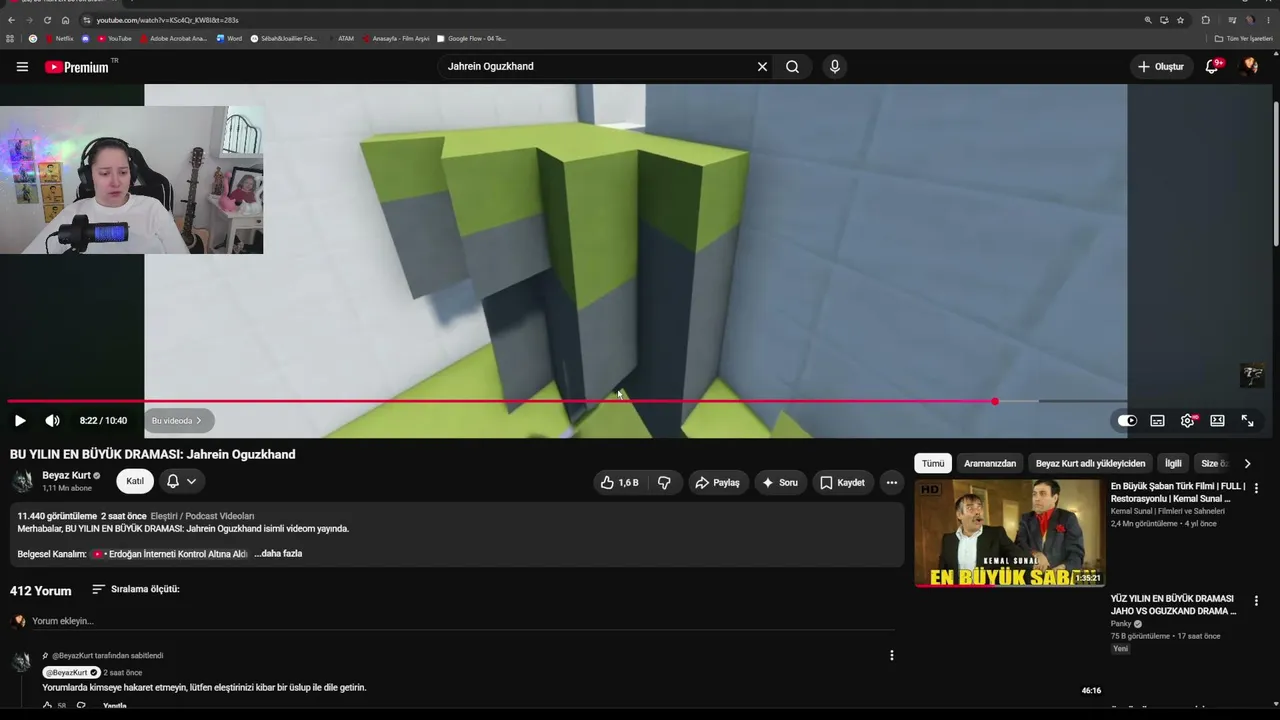Open the browser apps grid icon
Image resolution: width=1280 pixels, height=720 pixels.
point(10,39)
